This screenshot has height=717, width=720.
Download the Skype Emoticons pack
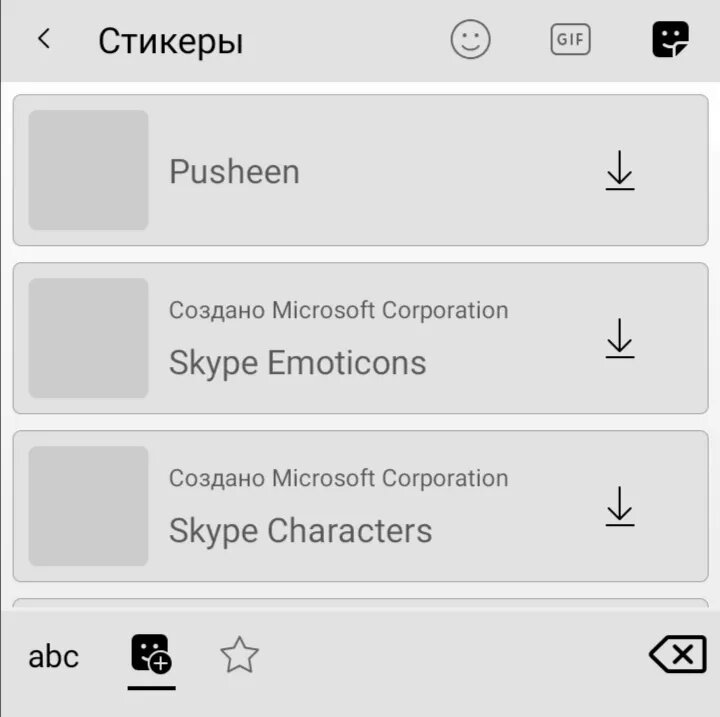click(620, 338)
